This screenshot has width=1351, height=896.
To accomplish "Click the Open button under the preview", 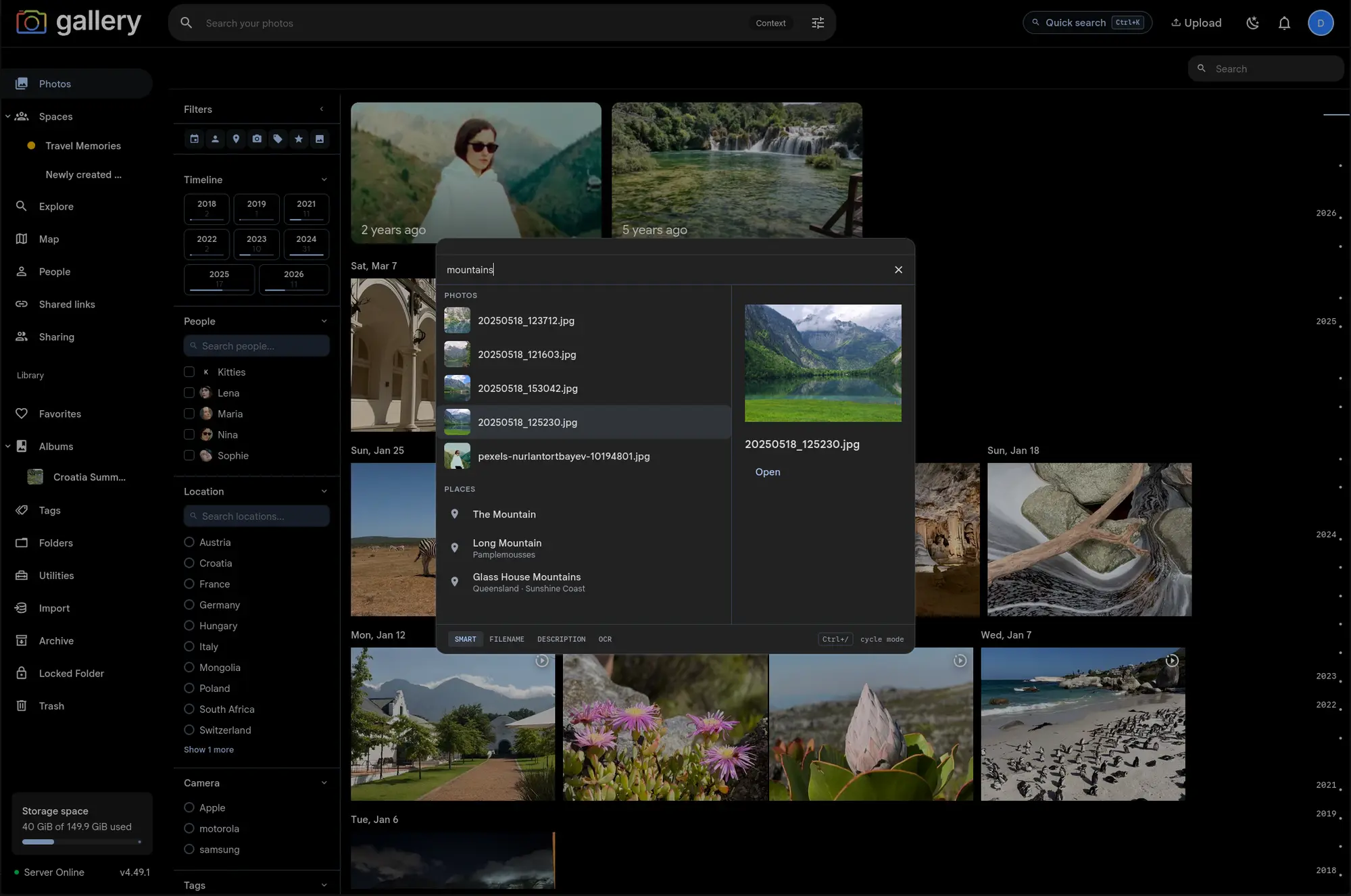I will [x=767, y=472].
